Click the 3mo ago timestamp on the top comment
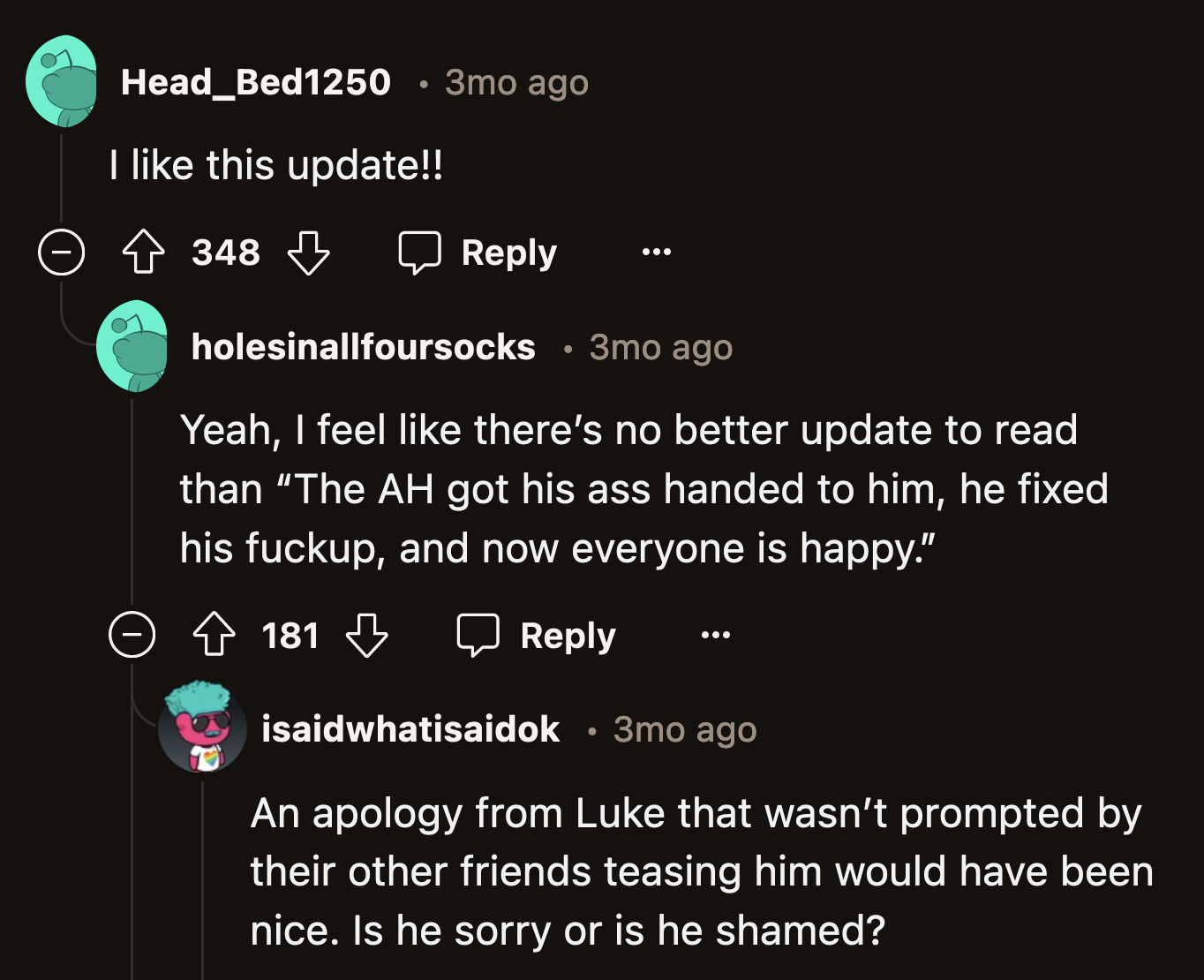 pos(516,82)
